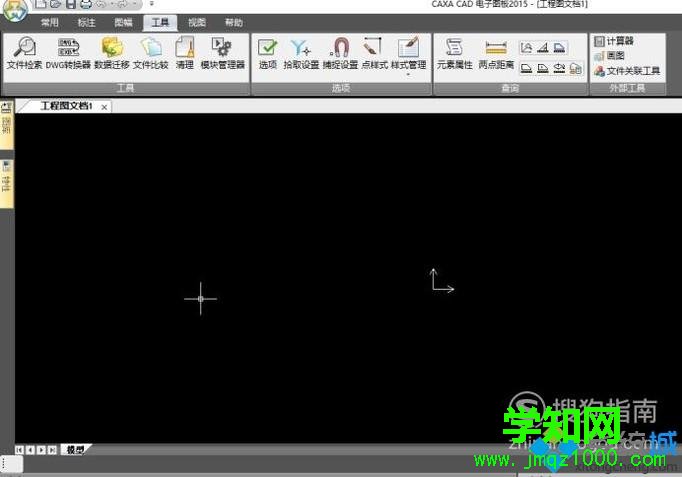
Task: Switch to the 图幅 ribbon tab
Action: coord(123,23)
